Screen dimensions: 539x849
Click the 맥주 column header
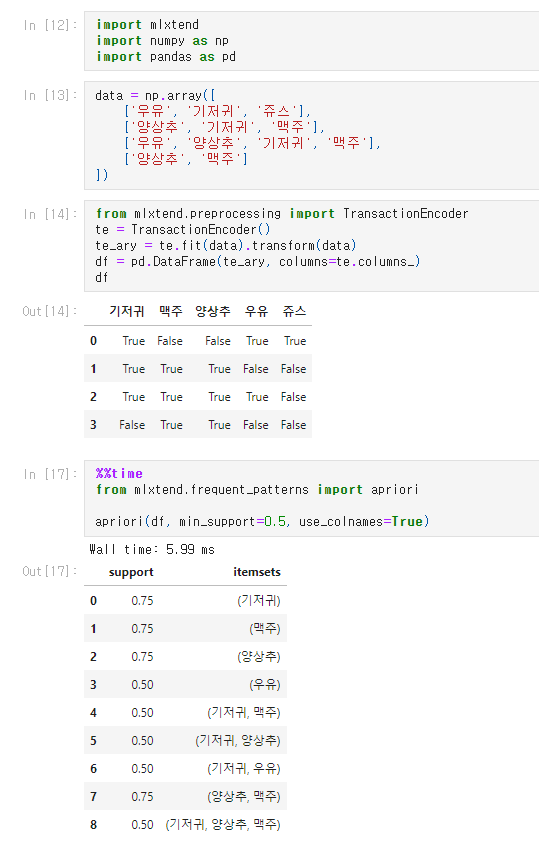(x=171, y=311)
